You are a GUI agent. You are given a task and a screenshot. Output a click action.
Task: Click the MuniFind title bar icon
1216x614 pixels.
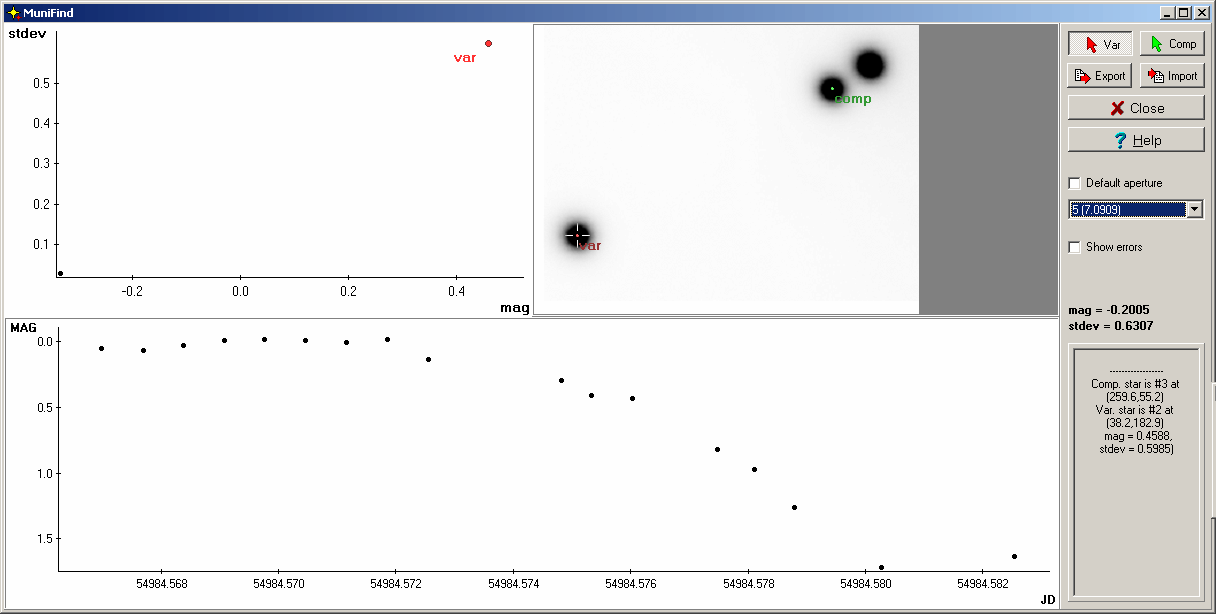click(13, 13)
